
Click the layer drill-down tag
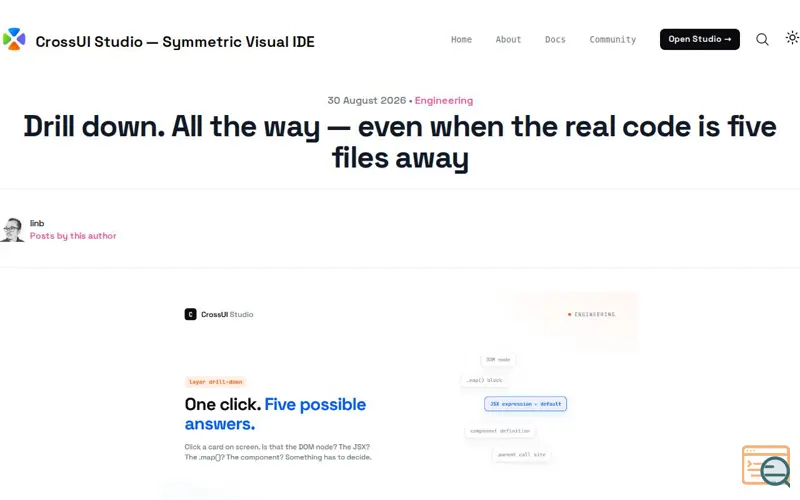pyautogui.click(x=215, y=382)
